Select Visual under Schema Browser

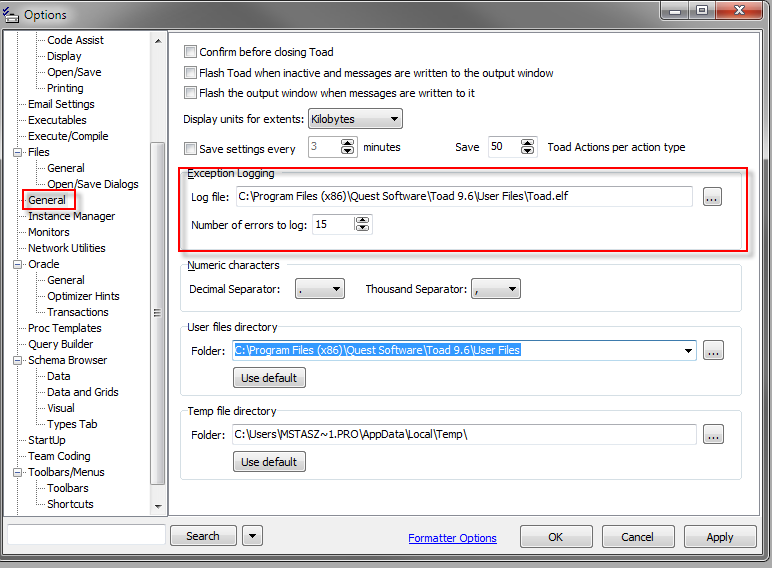point(61,408)
